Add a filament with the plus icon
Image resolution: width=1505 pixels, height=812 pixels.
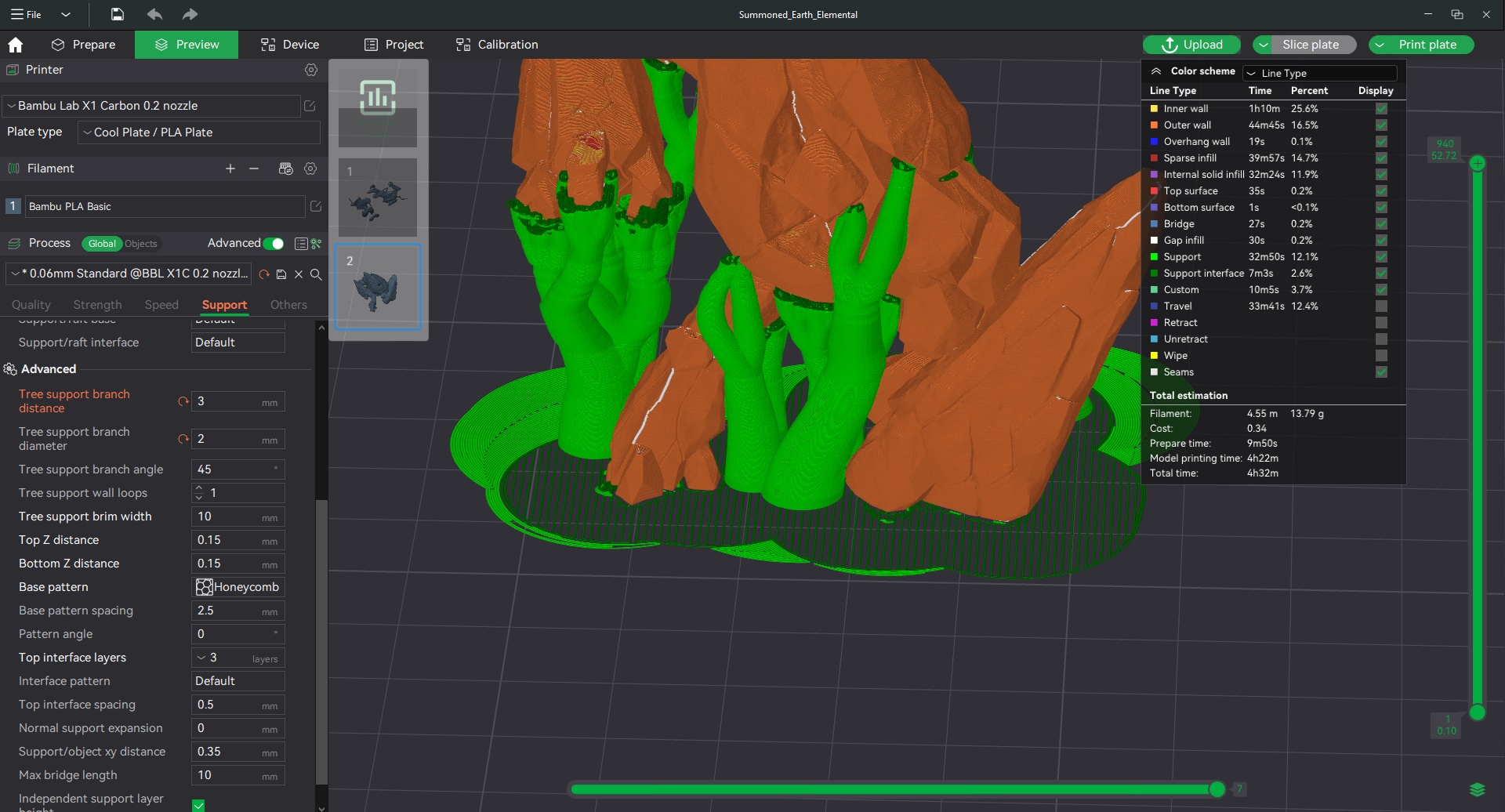(230, 169)
